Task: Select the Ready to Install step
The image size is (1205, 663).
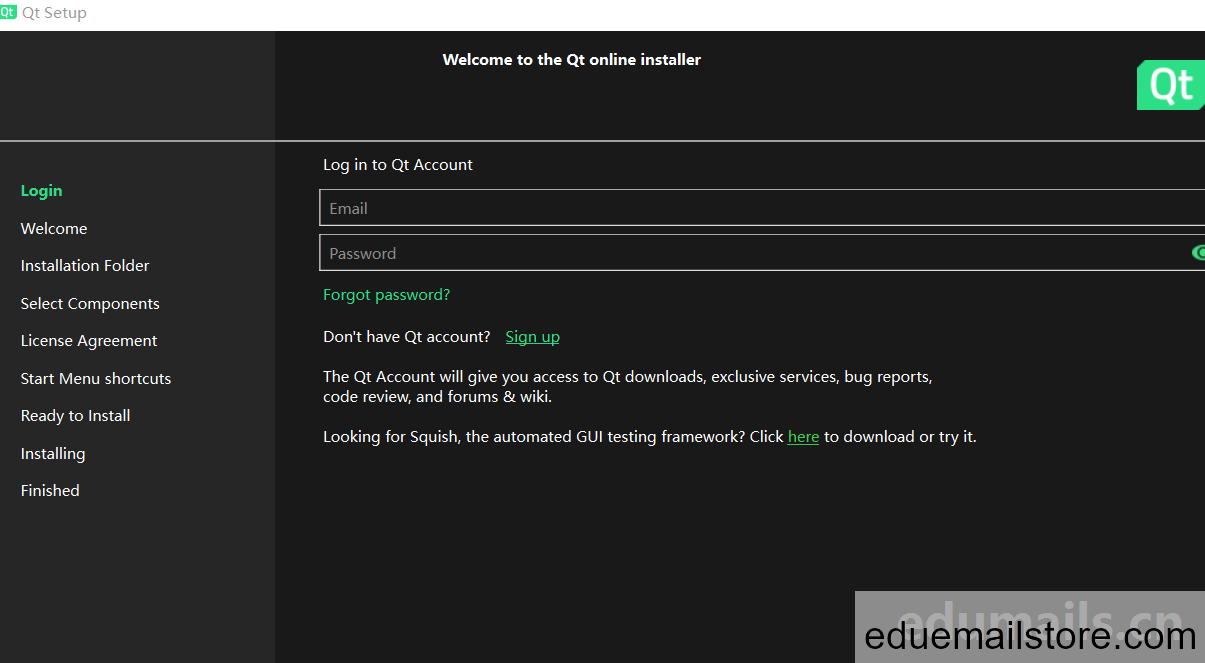Action: pyautogui.click(x=76, y=416)
